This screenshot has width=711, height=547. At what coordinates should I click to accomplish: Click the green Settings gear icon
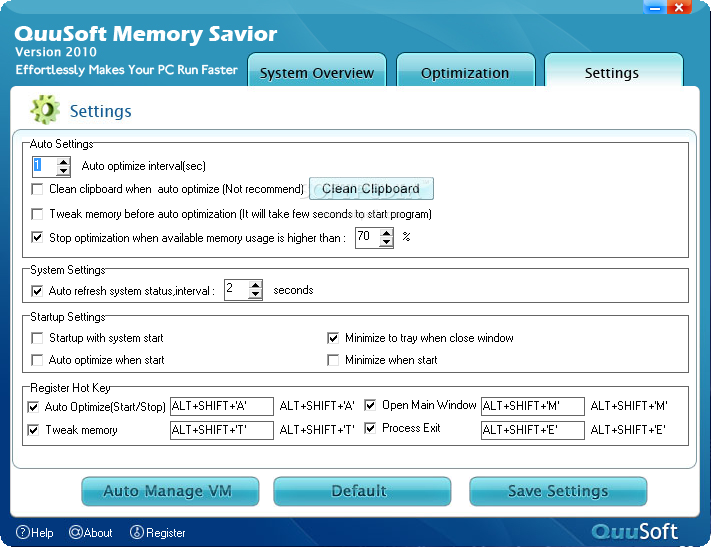point(45,110)
